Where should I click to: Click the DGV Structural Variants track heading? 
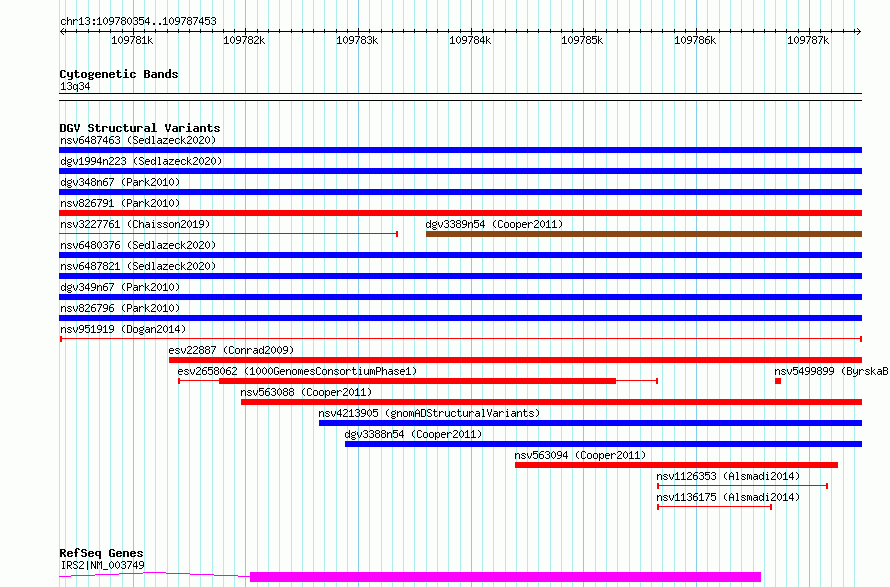pos(140,128)
